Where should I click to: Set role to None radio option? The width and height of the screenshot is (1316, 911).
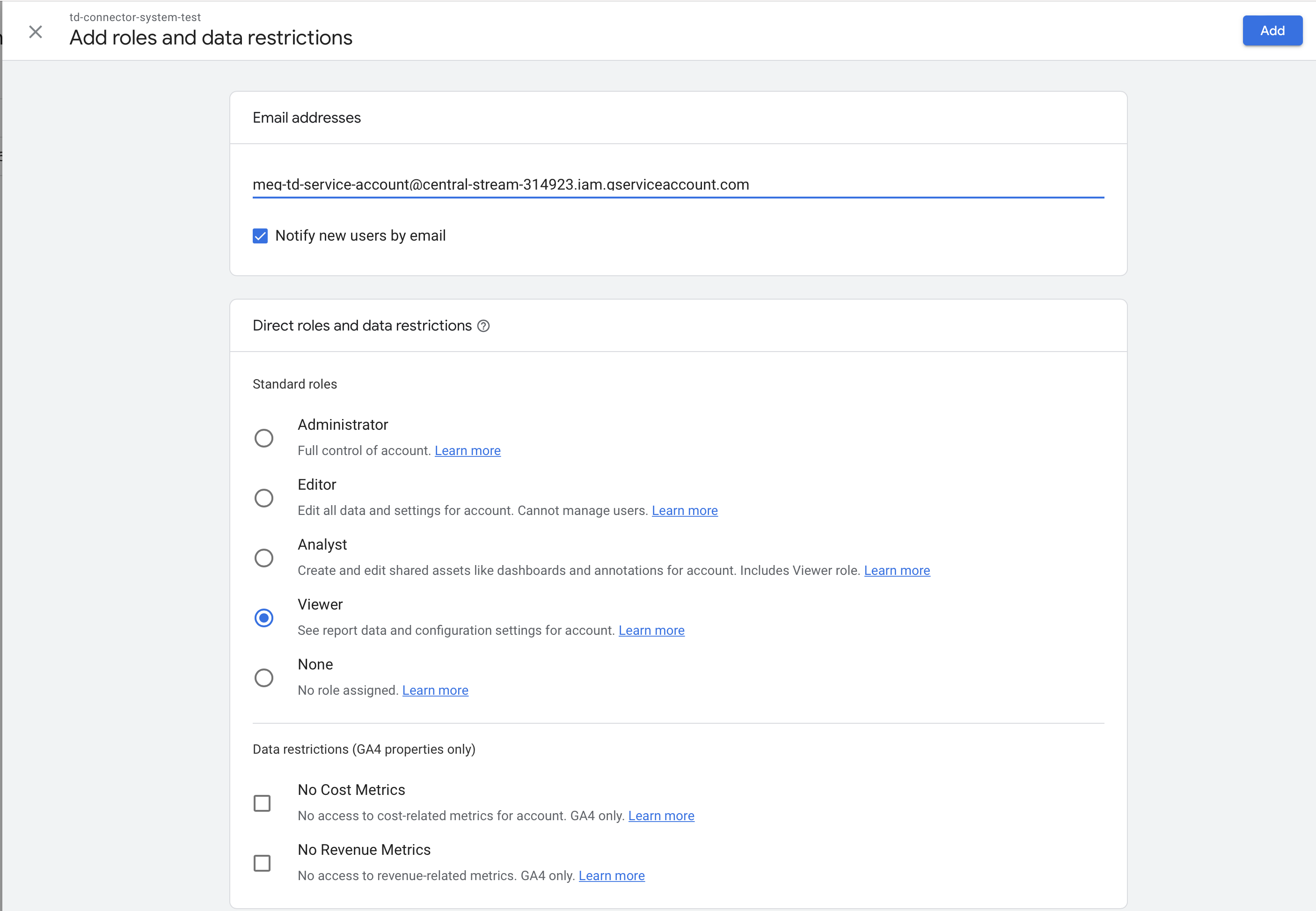[263, 678]
